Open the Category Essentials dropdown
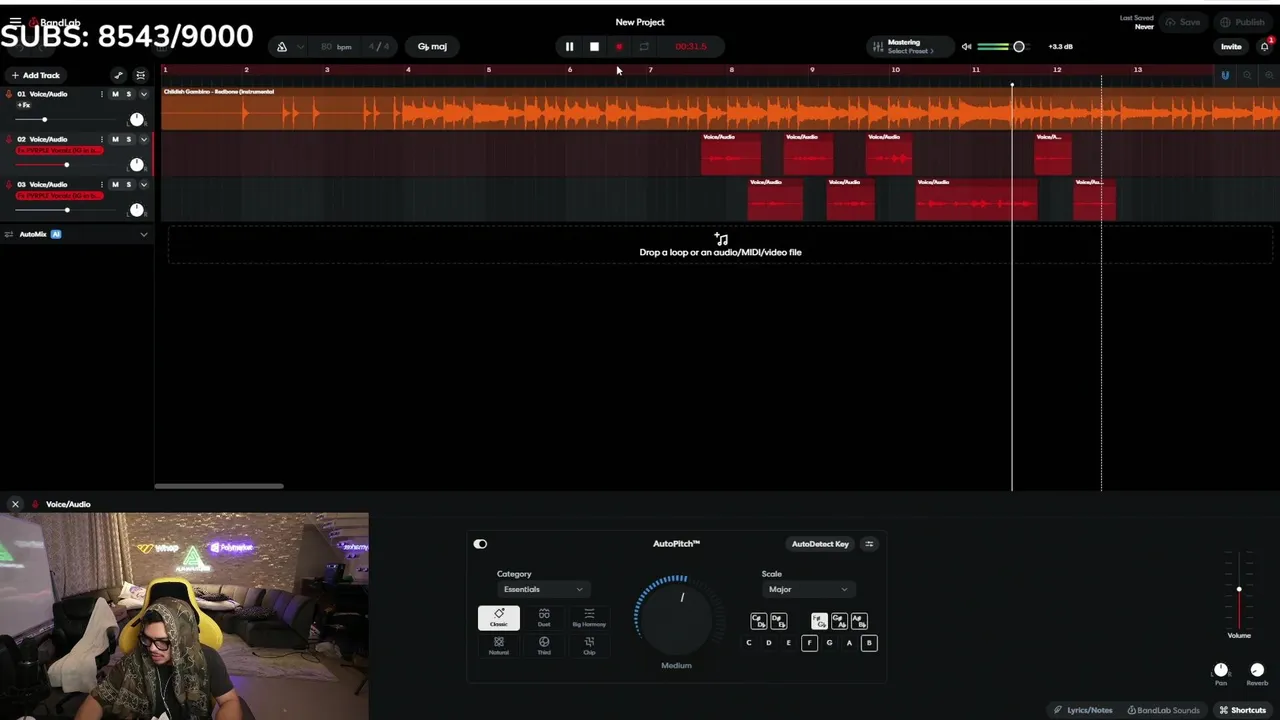The width and height of the screenshot is (1280, 720). pos(543,590)
